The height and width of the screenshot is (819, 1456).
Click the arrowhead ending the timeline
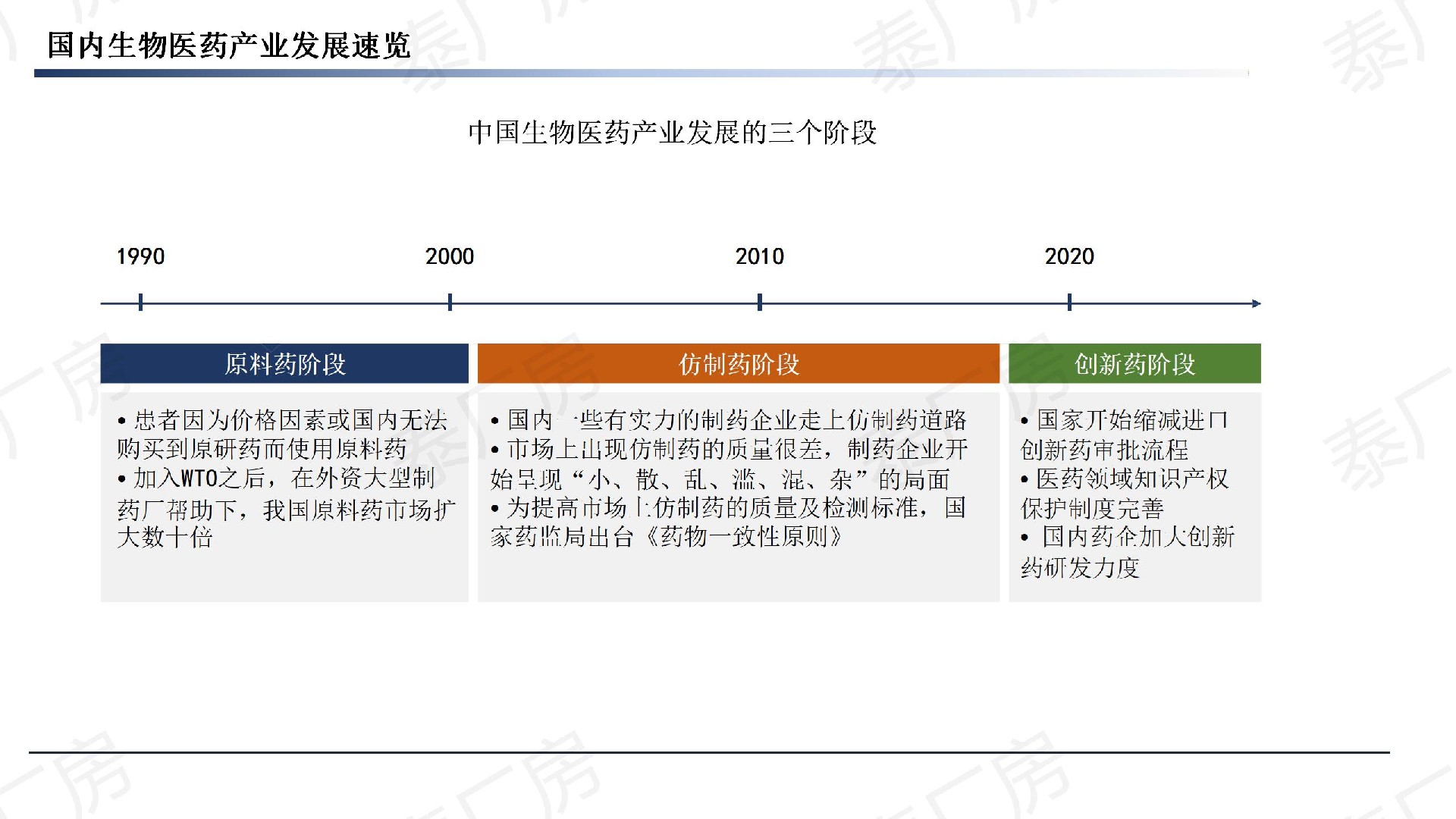click(x=1257, y=303)
